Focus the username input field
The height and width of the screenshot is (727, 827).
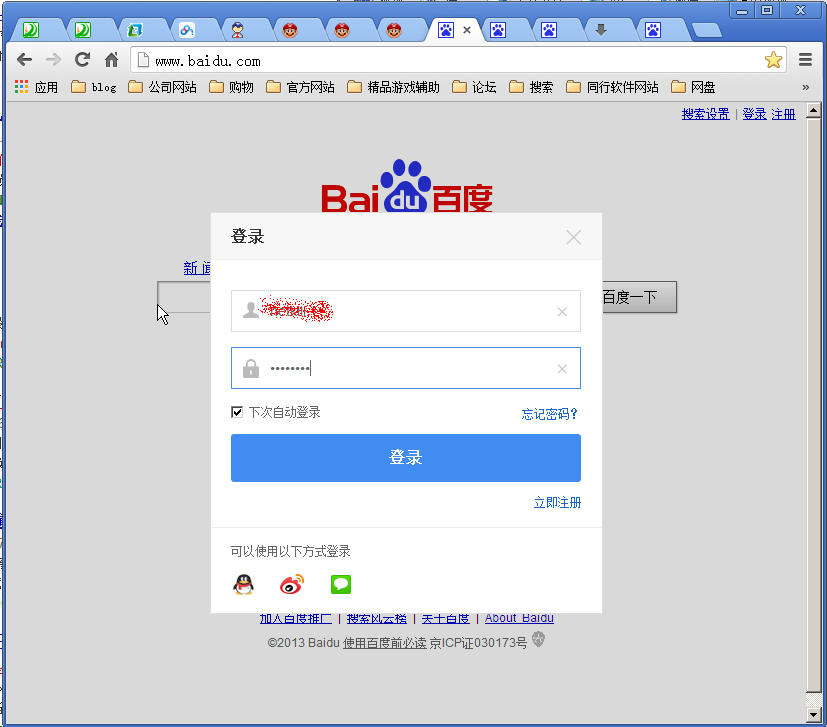406,311
